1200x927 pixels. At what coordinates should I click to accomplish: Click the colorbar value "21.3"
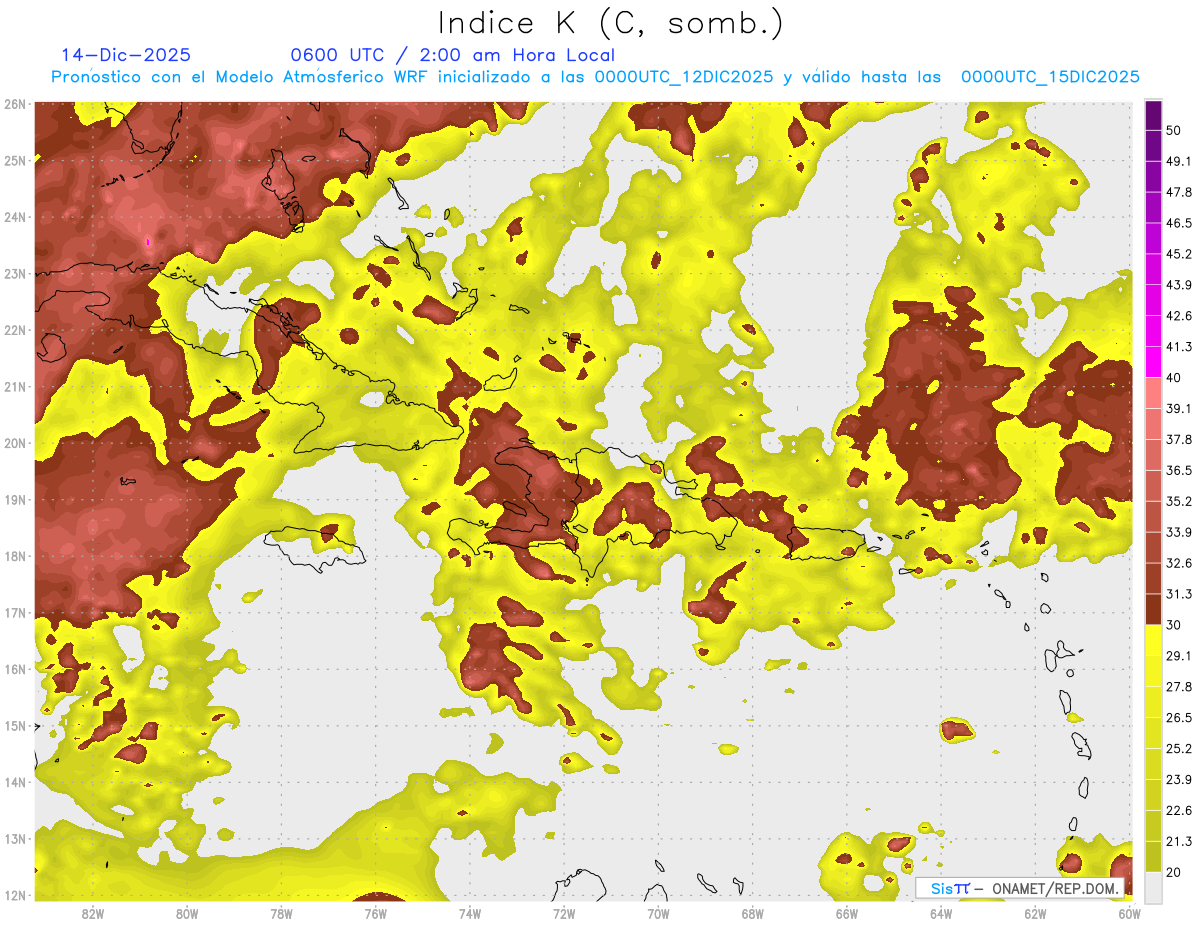pyautogui.click(x=1179, y=841)
